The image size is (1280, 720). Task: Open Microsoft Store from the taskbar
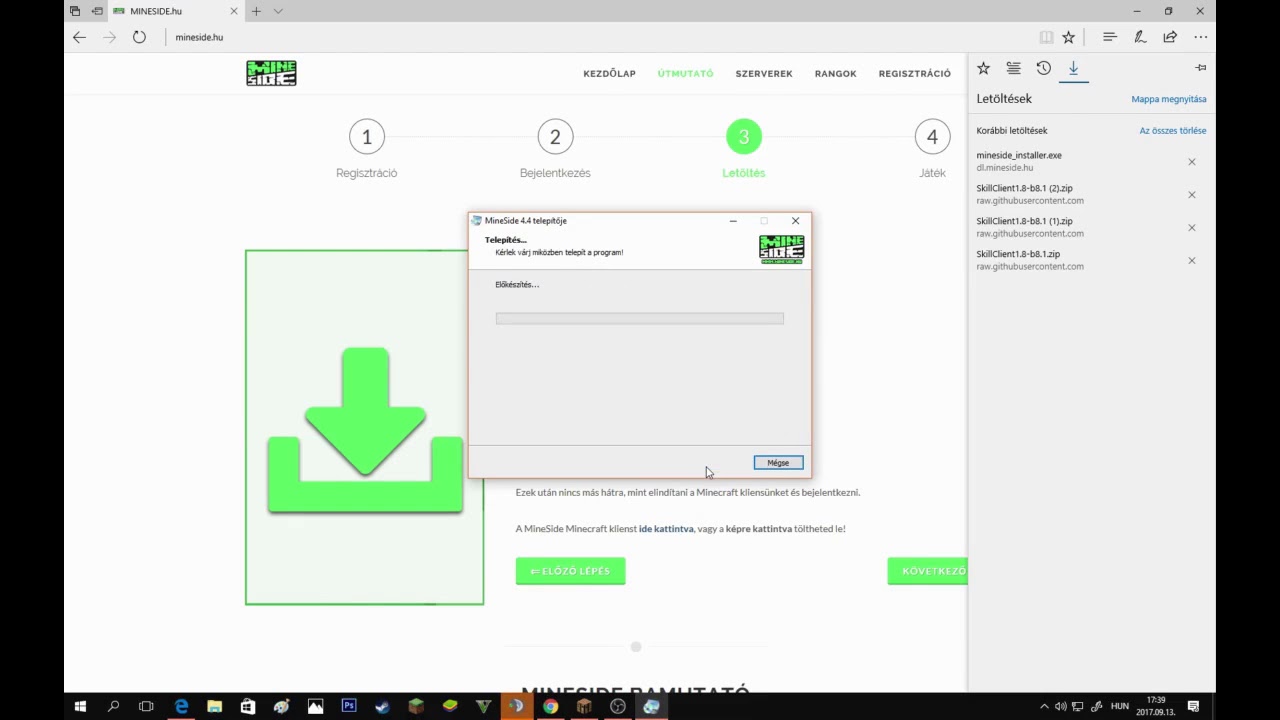[x=248, y=706]
